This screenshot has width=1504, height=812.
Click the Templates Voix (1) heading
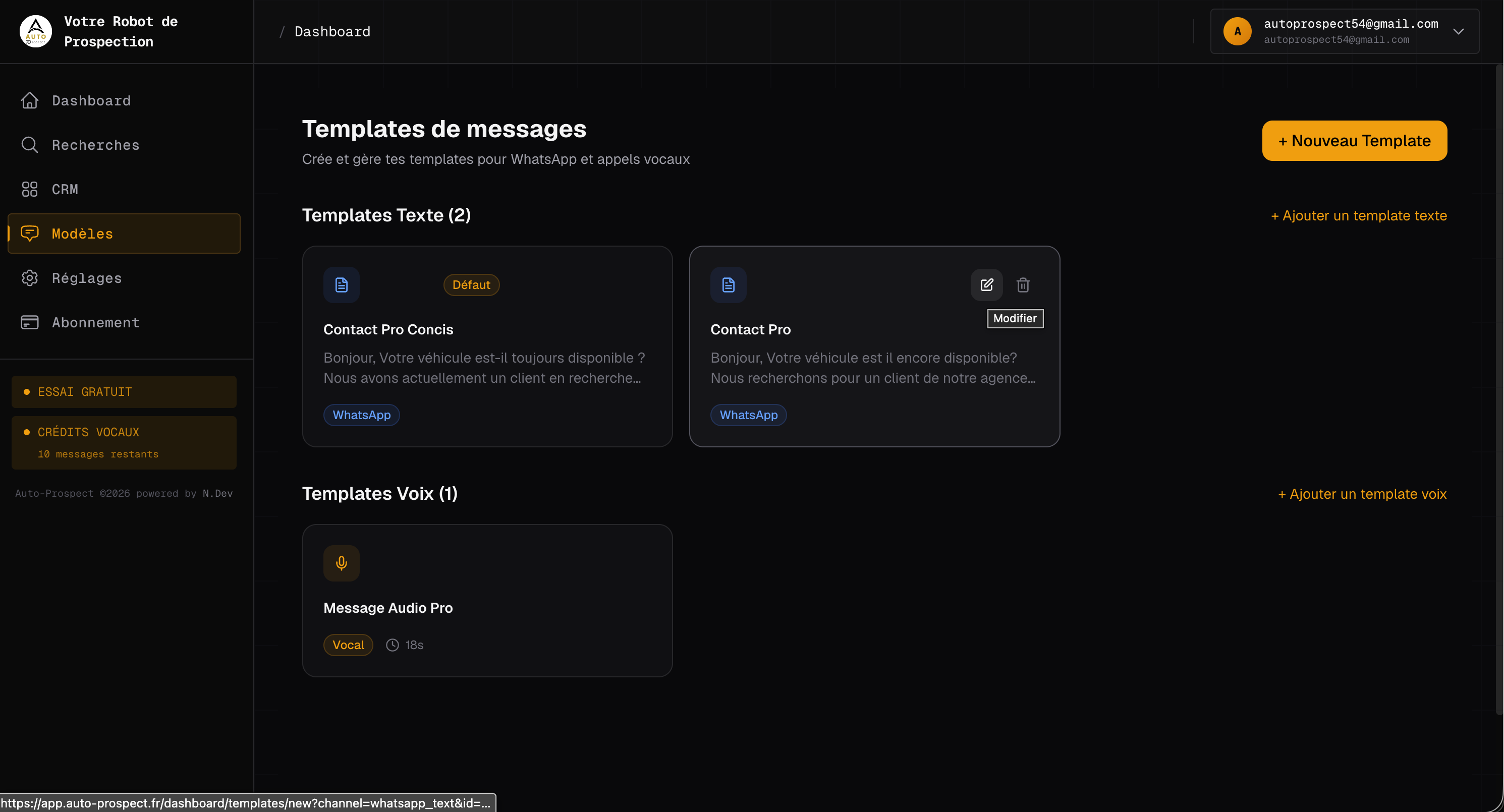379,493
